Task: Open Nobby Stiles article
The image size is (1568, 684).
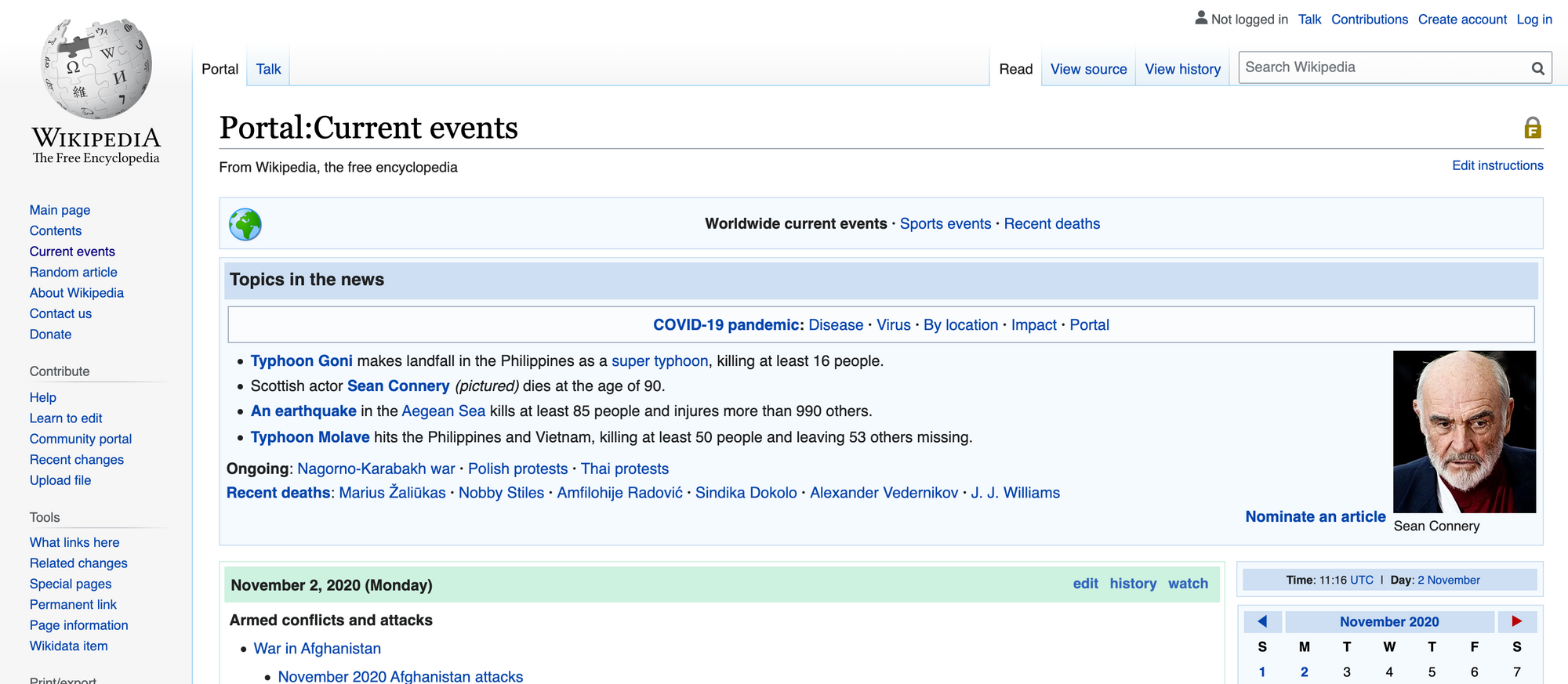Action: coord(501,492)
